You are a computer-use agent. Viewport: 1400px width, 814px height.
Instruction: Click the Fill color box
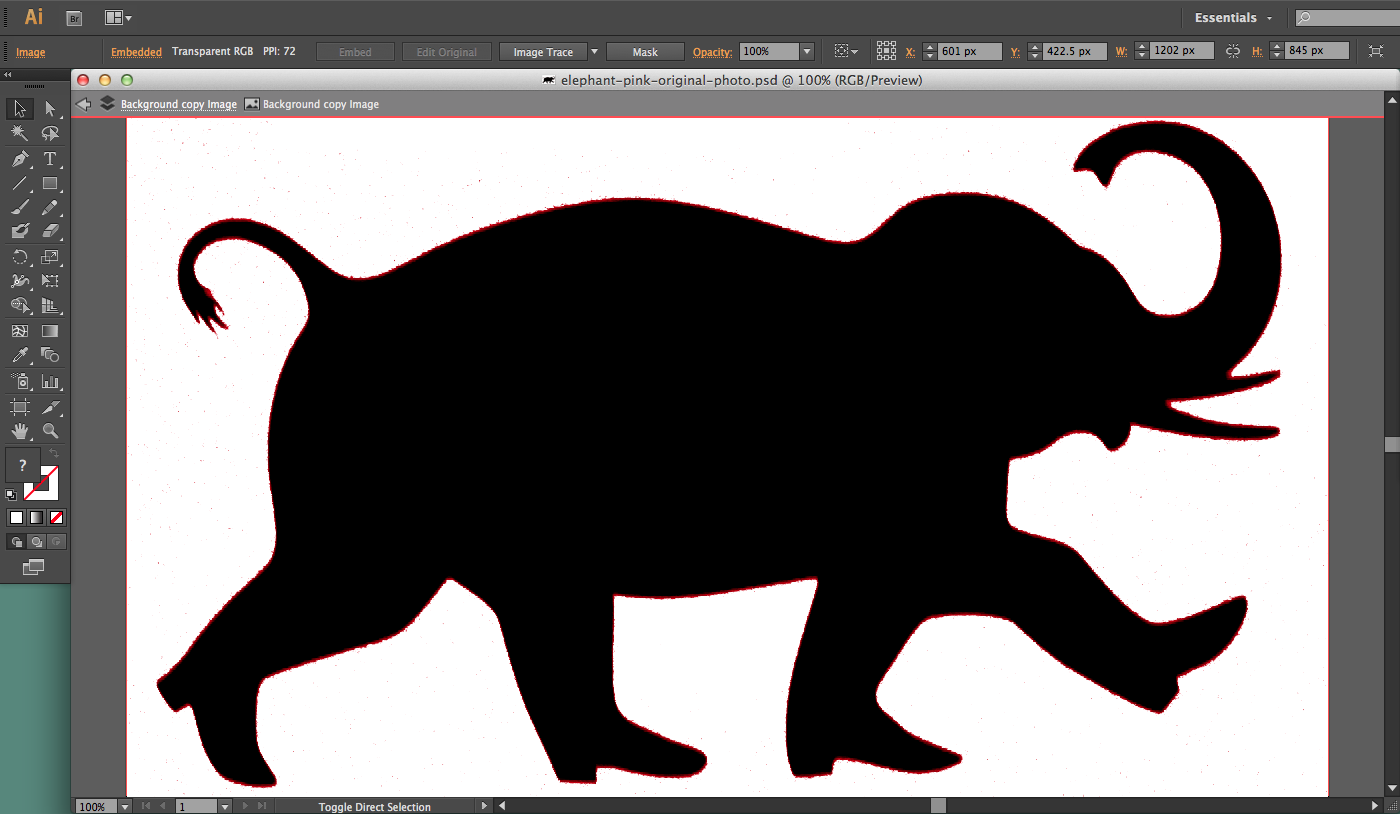coord(23,465)
